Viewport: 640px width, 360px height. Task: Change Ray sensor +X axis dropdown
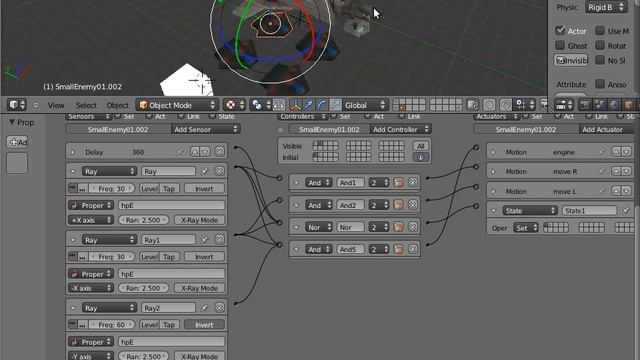90,220
